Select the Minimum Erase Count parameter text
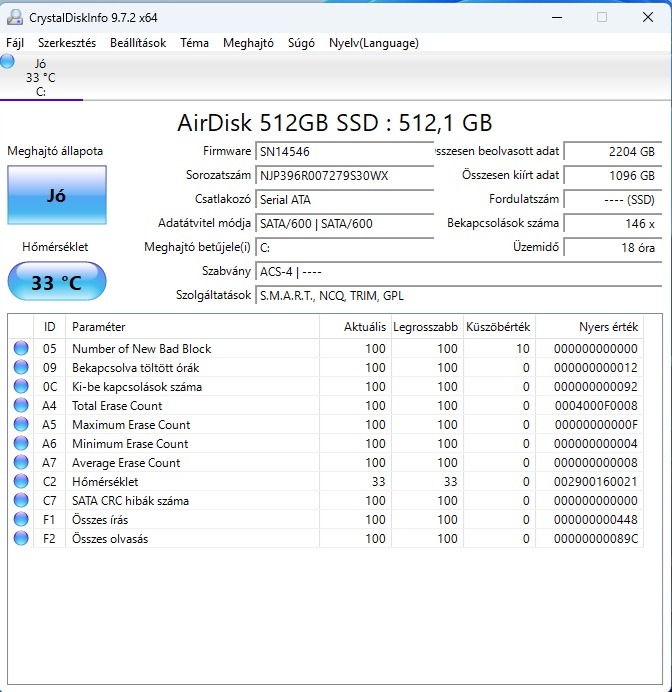The width and height of the screenshot is (672, 692). (x=130, y=444)
